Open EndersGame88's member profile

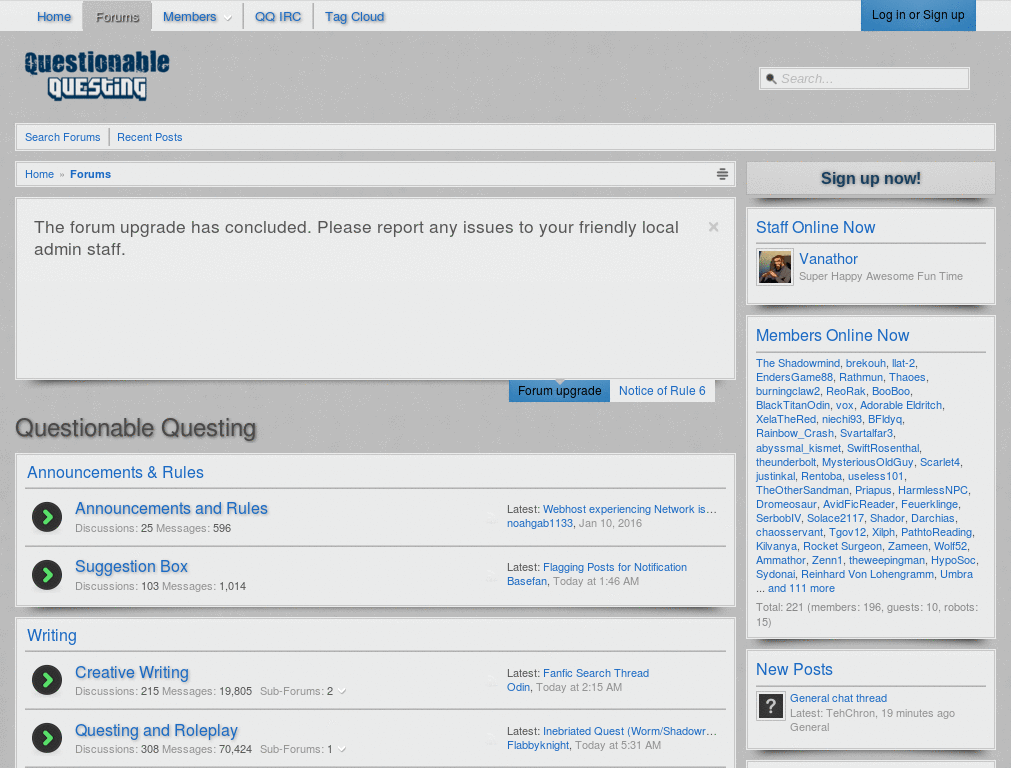794,377
